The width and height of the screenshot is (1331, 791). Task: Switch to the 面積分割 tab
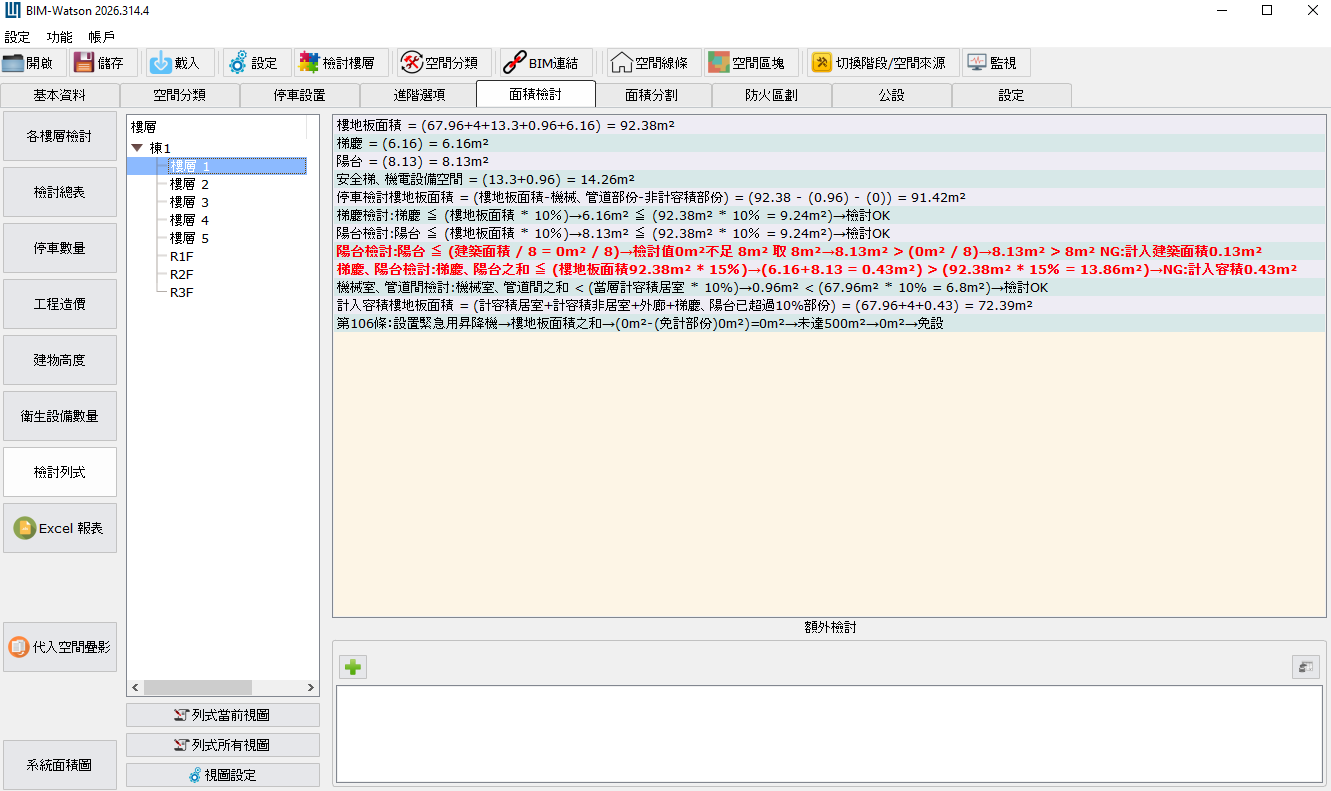(652, 96)
